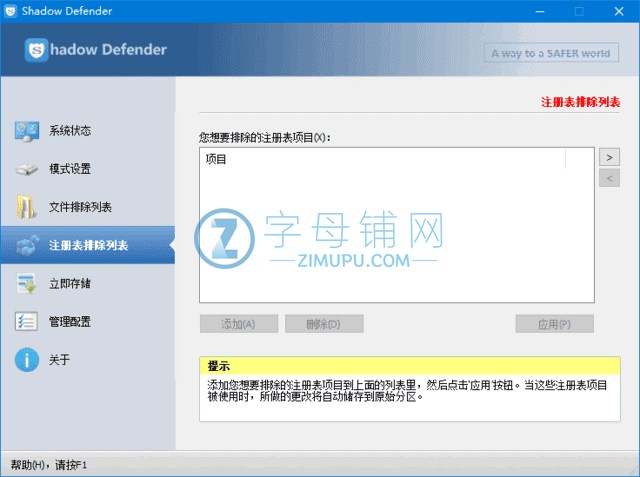The image size is (640, 477).
Task: Go to 文件排除列表 section
Action: [88, 207]
